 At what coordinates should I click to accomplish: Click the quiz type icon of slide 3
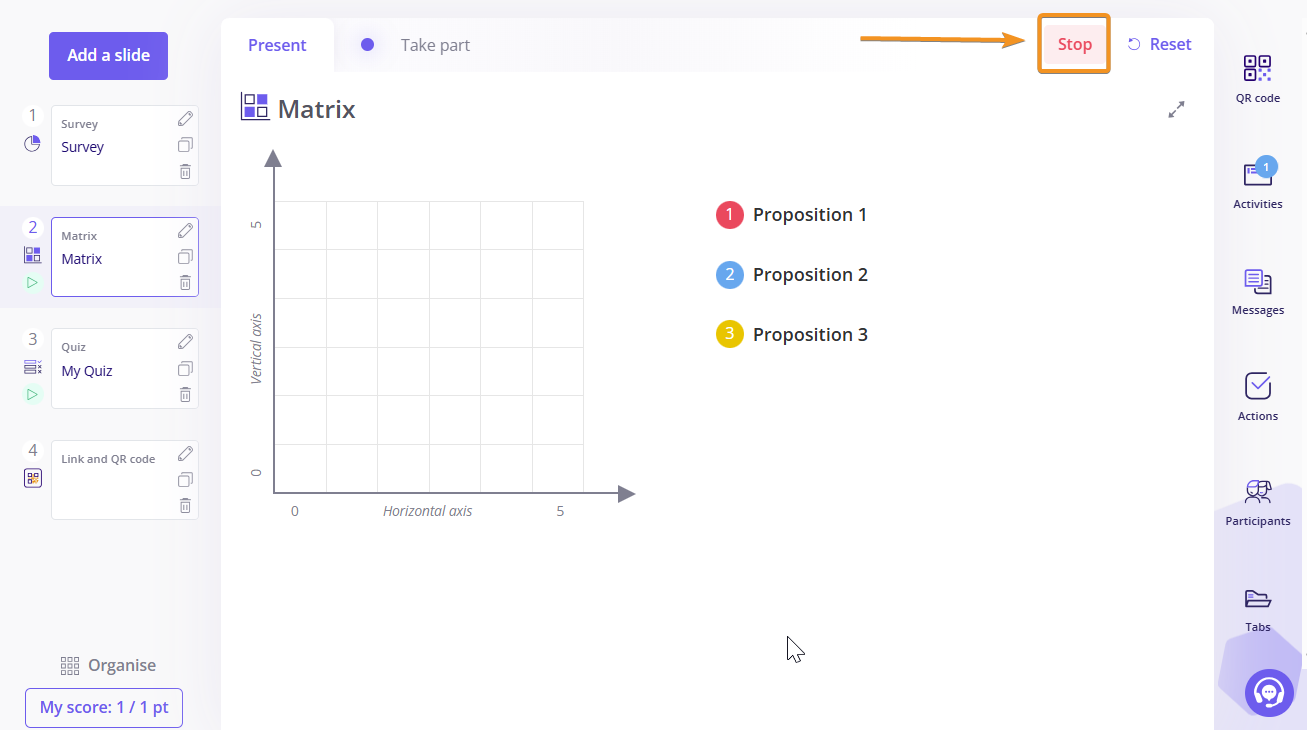pos(32,367)
